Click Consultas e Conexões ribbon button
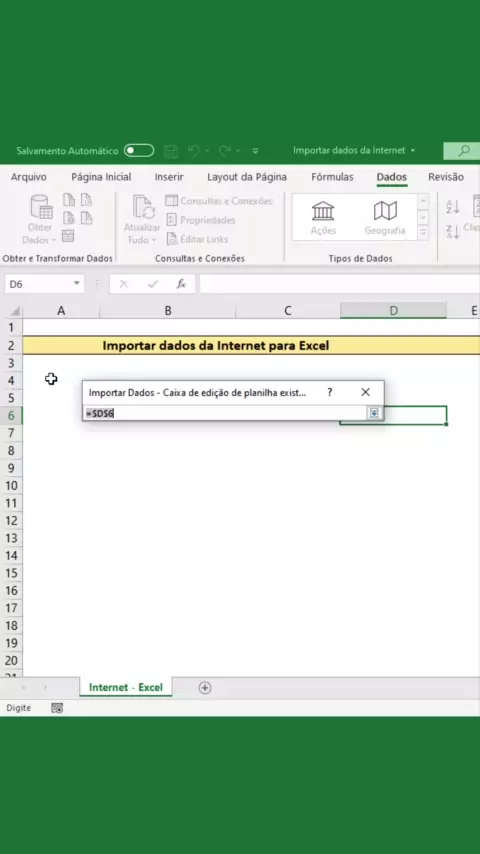Viewport: 480px width, 854px height. coord(218,201)
